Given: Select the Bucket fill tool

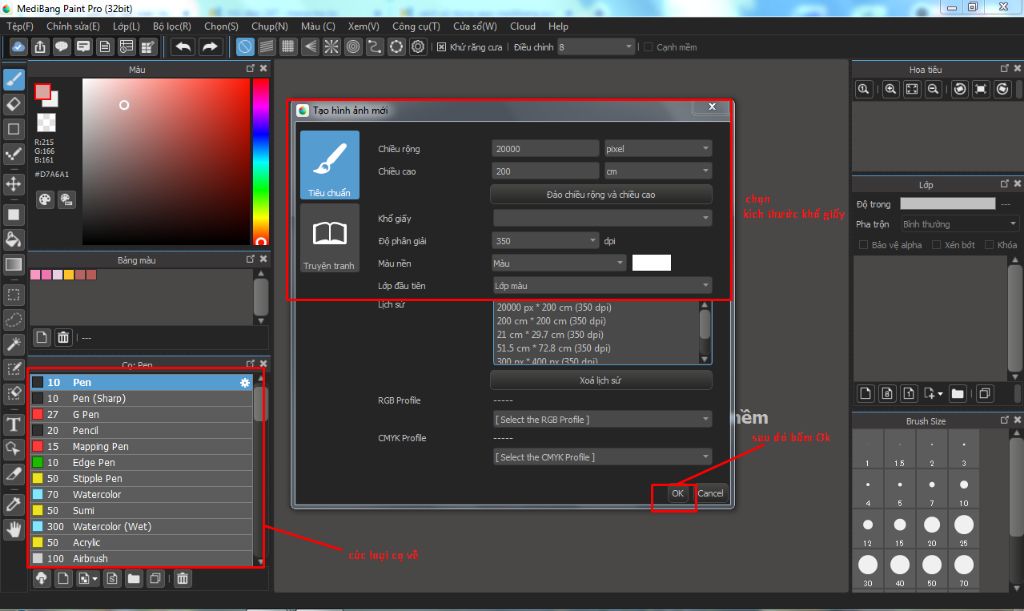Looking at the screenshot, I should coord(14,239).
